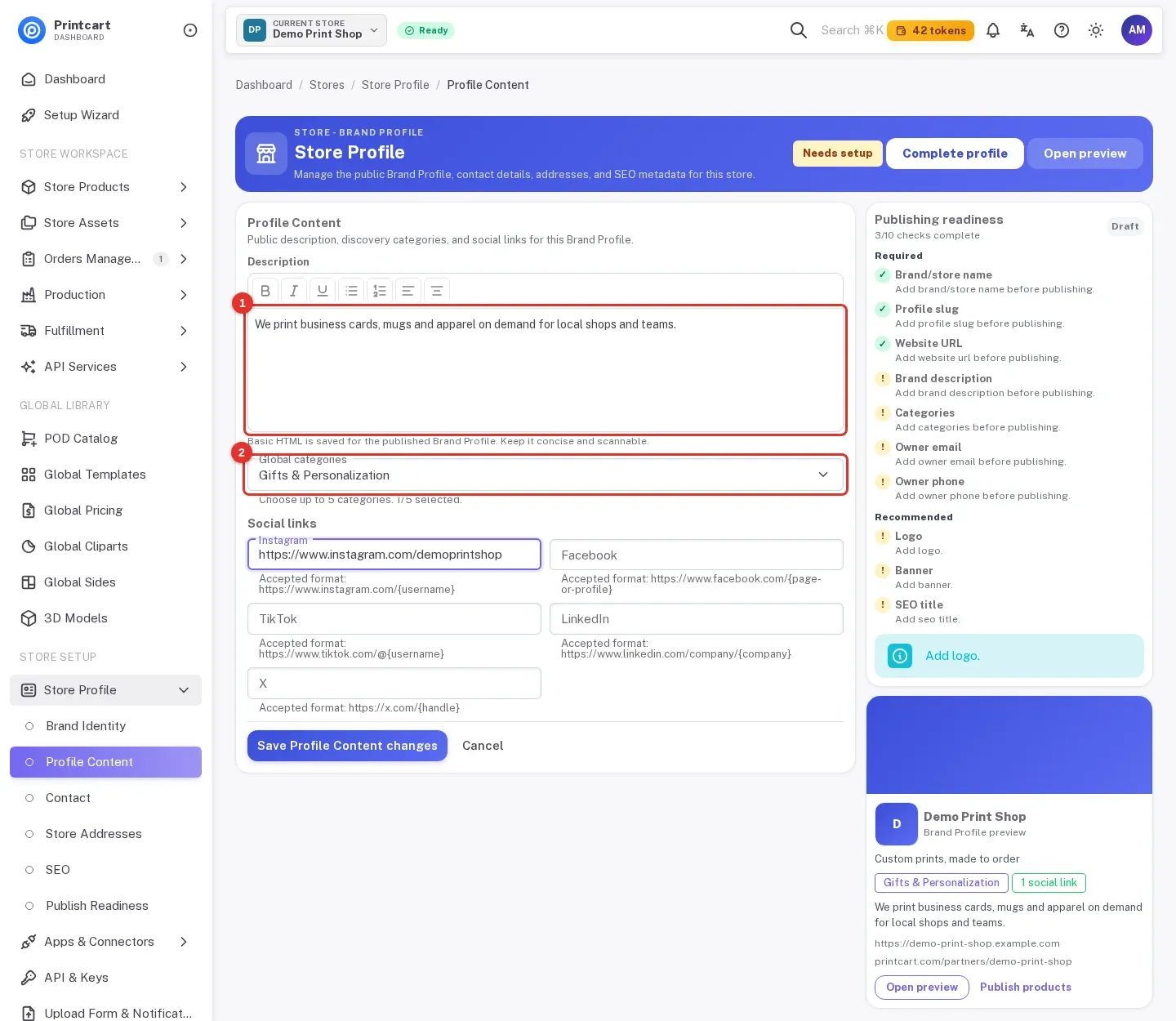Open help question mark icon
The height and width of the screenshot is (1021, 1176).
pyautogui.click(x=1062, y=30)
